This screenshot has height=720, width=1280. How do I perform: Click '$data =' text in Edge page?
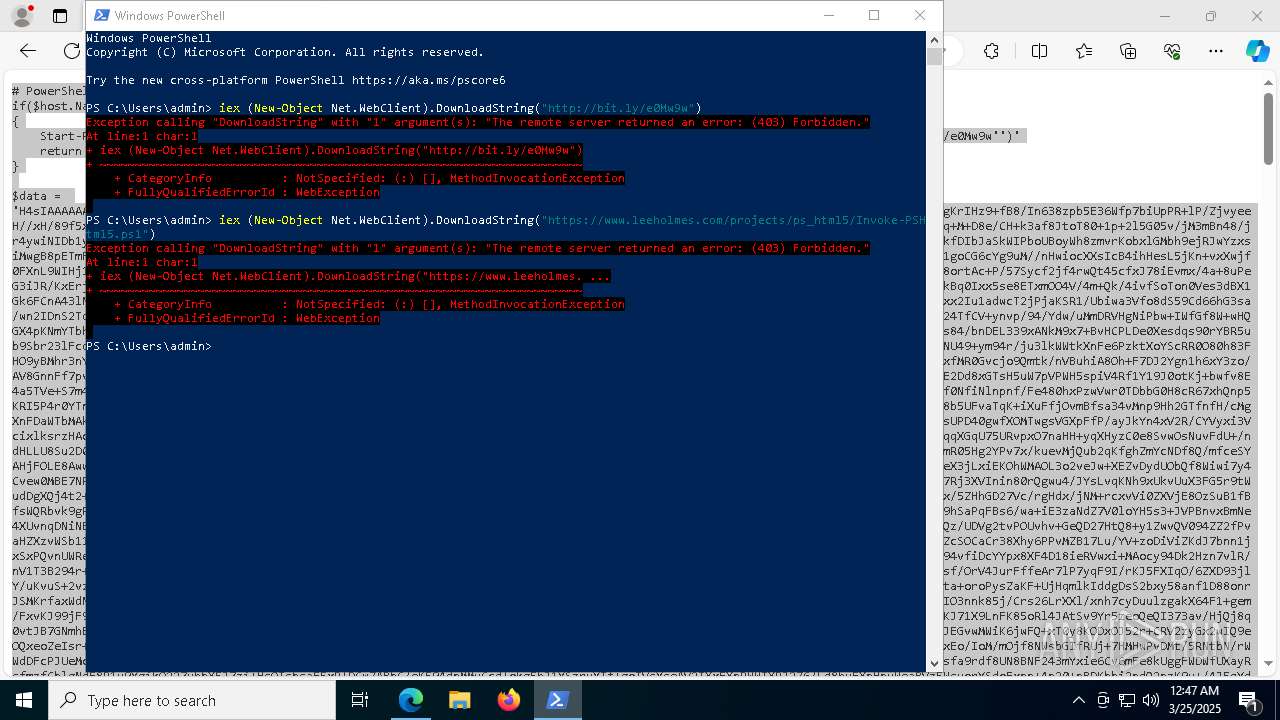click(36, 197)
